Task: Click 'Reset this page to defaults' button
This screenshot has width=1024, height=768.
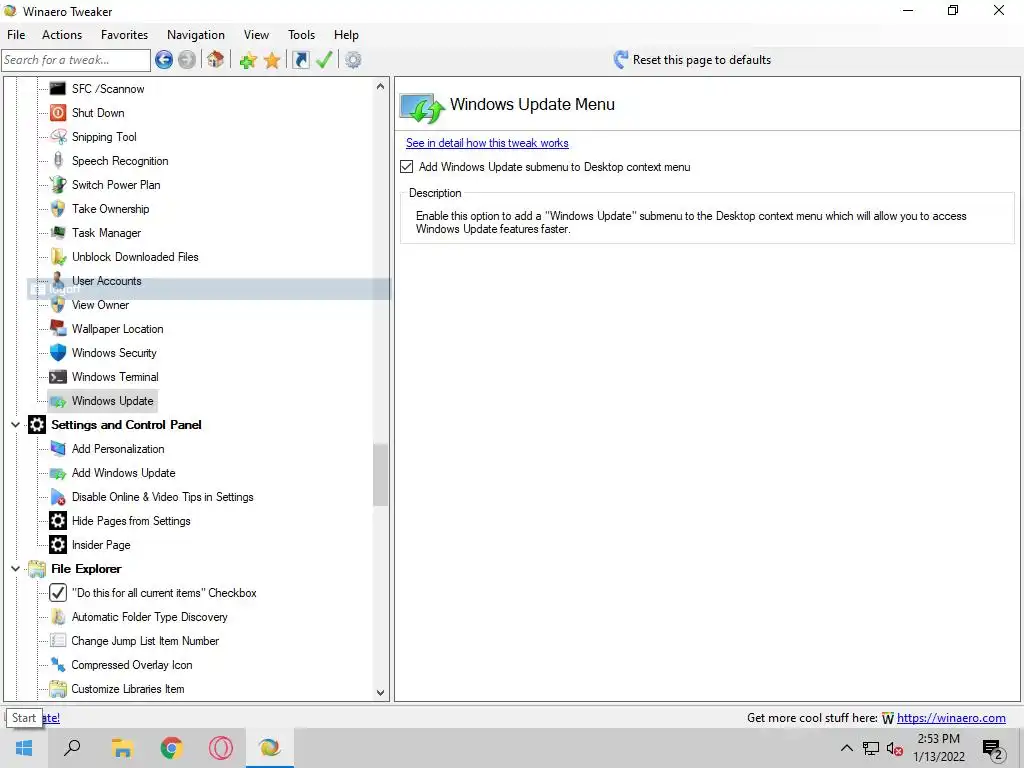Action: [692, 60]
